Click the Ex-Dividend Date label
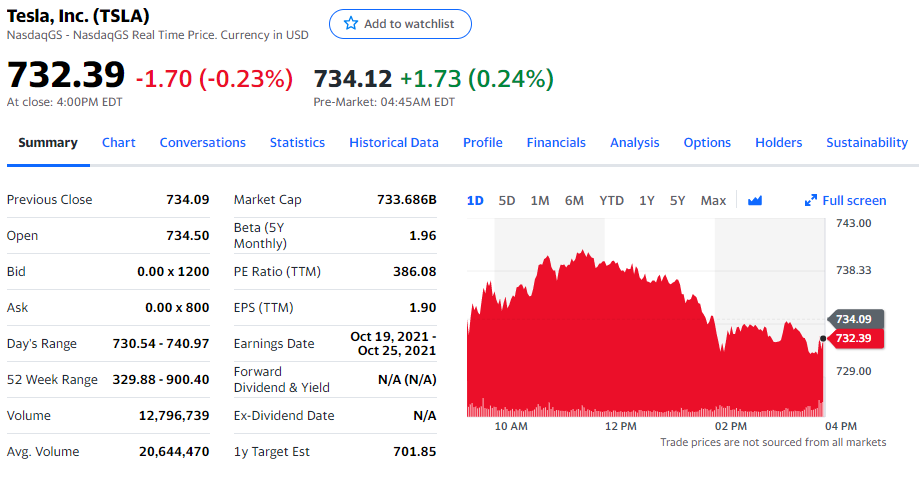This screenshot has width=919, height=492. [284, 416]
